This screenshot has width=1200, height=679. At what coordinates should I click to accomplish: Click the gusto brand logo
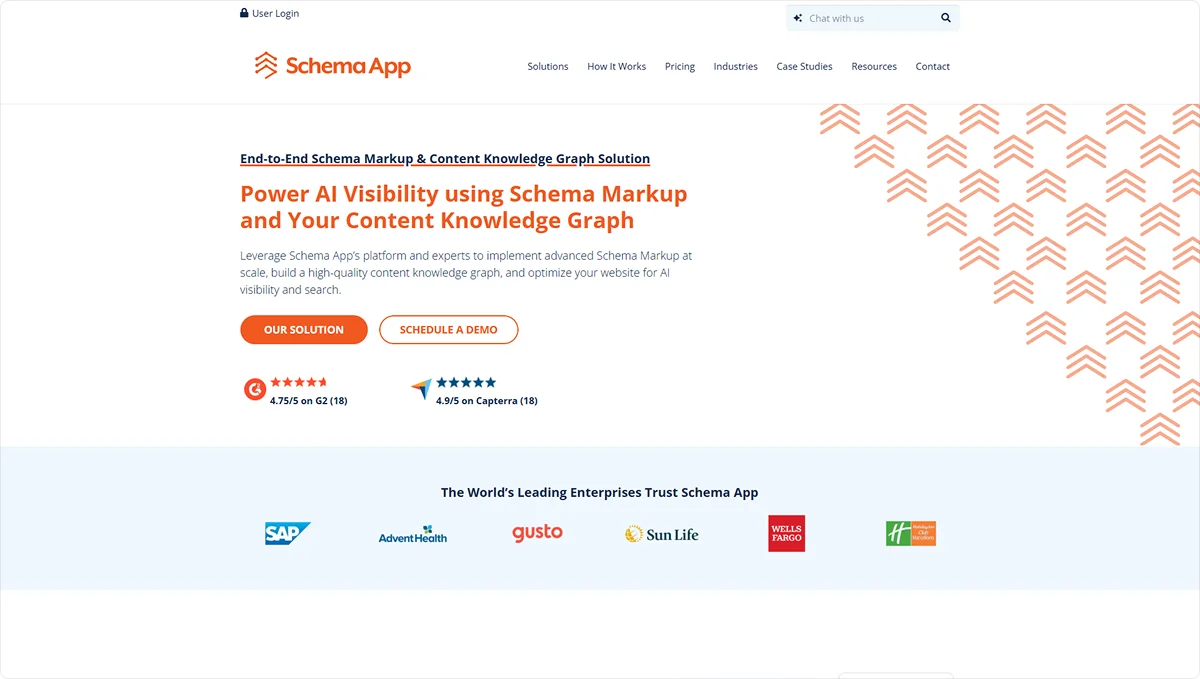[537, 532]
